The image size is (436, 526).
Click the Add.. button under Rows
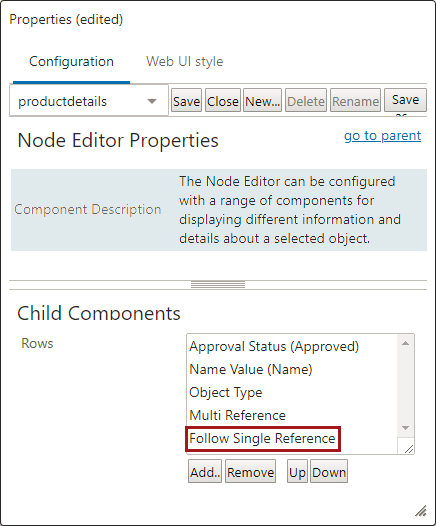pyautogui.click(x=205, y=471)
